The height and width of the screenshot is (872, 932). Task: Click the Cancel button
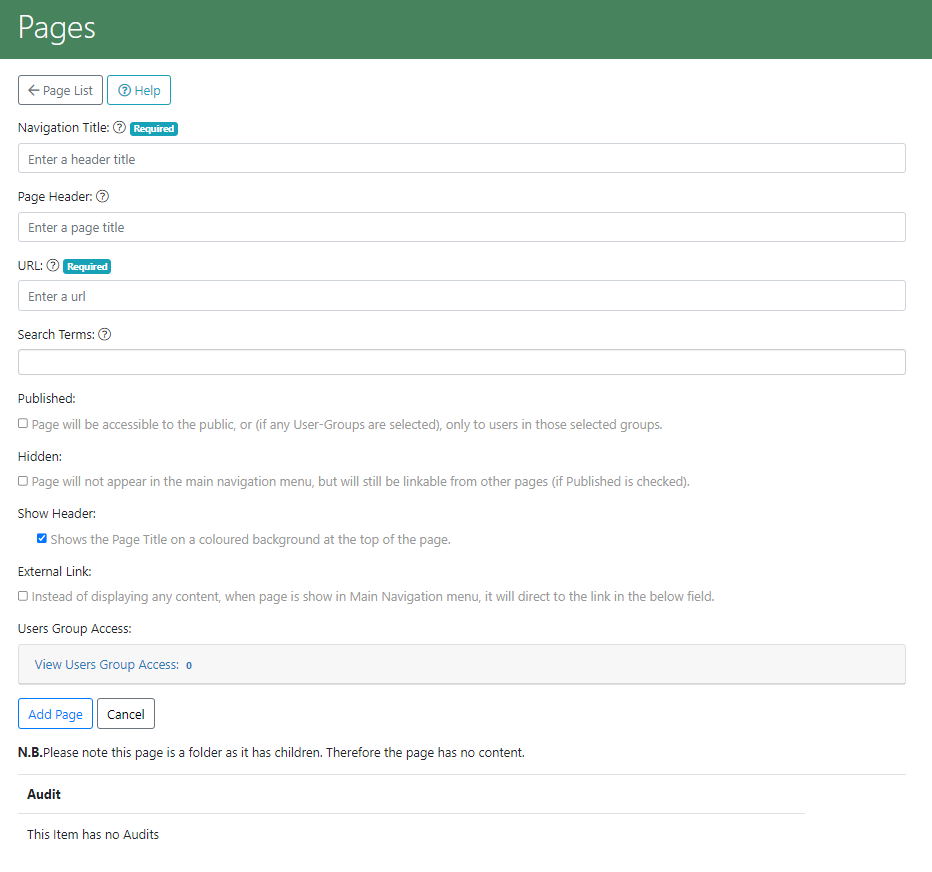(125, 713)
